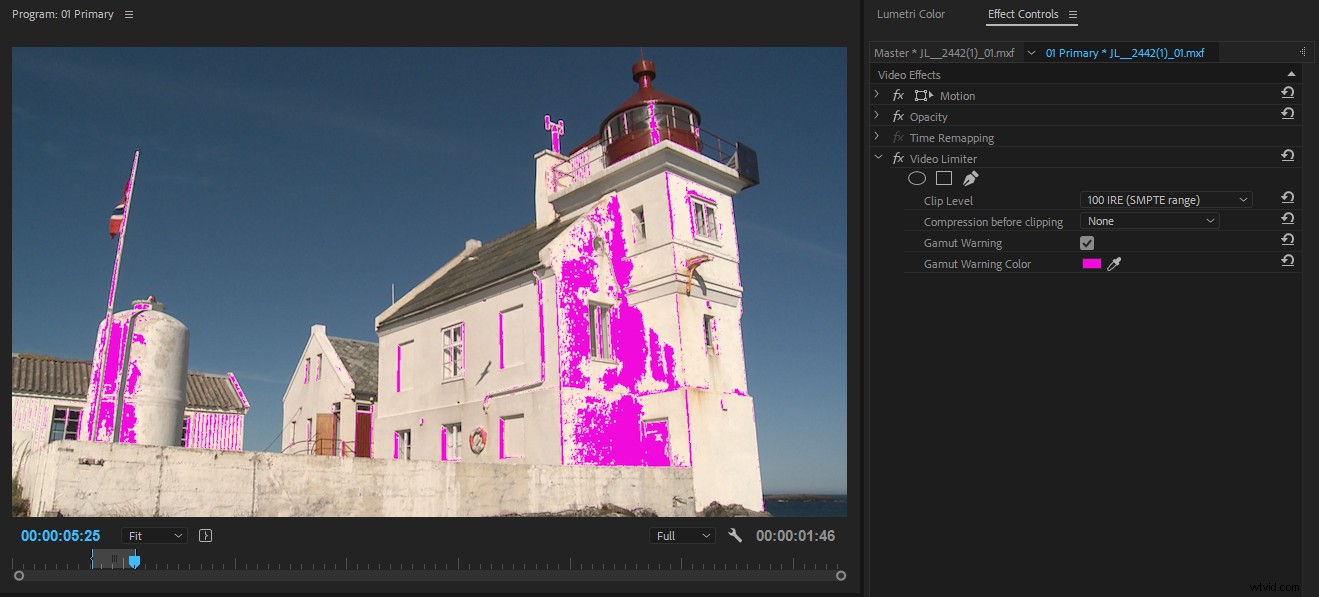Open the Compression before clipping dropdown
Viewport: 1319px width, 597px height.
[1149, 220]
